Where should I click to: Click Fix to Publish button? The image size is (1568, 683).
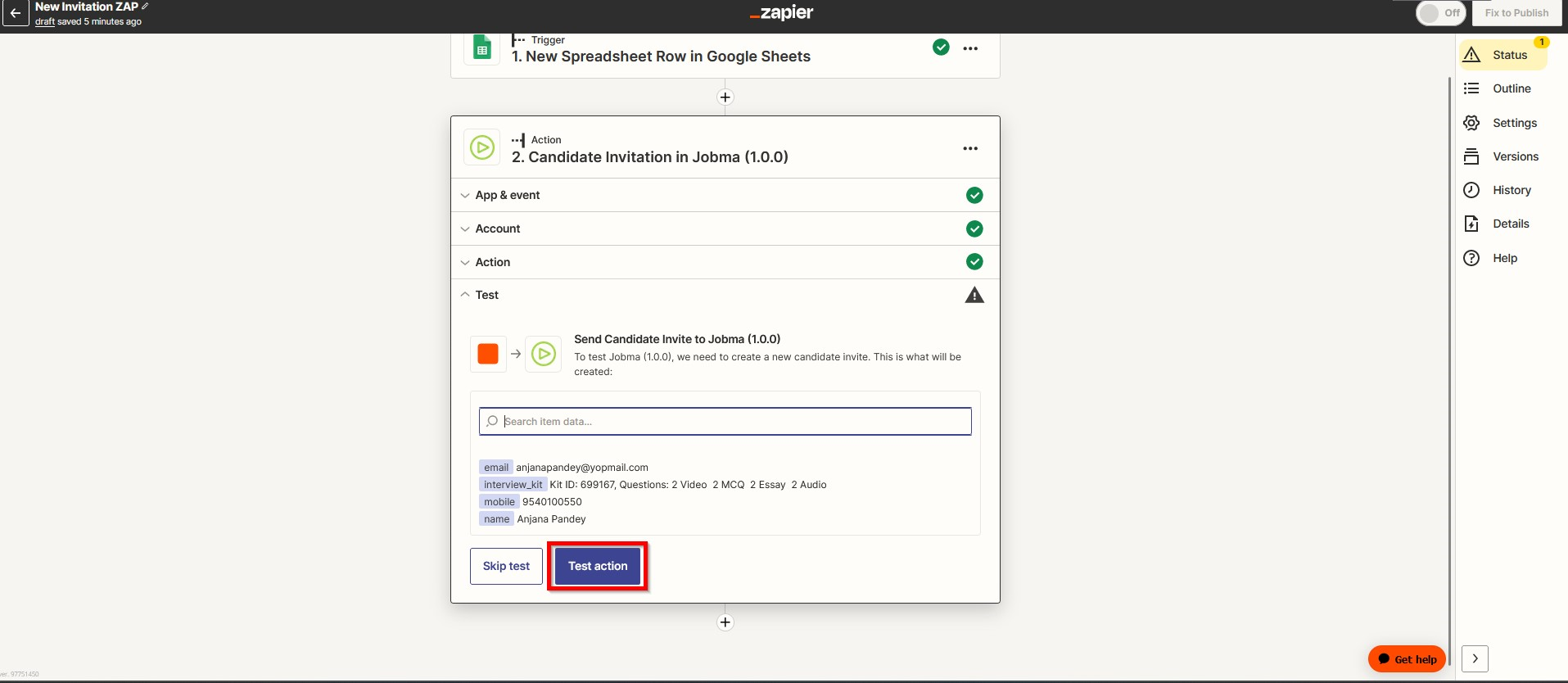point(1516,13)
